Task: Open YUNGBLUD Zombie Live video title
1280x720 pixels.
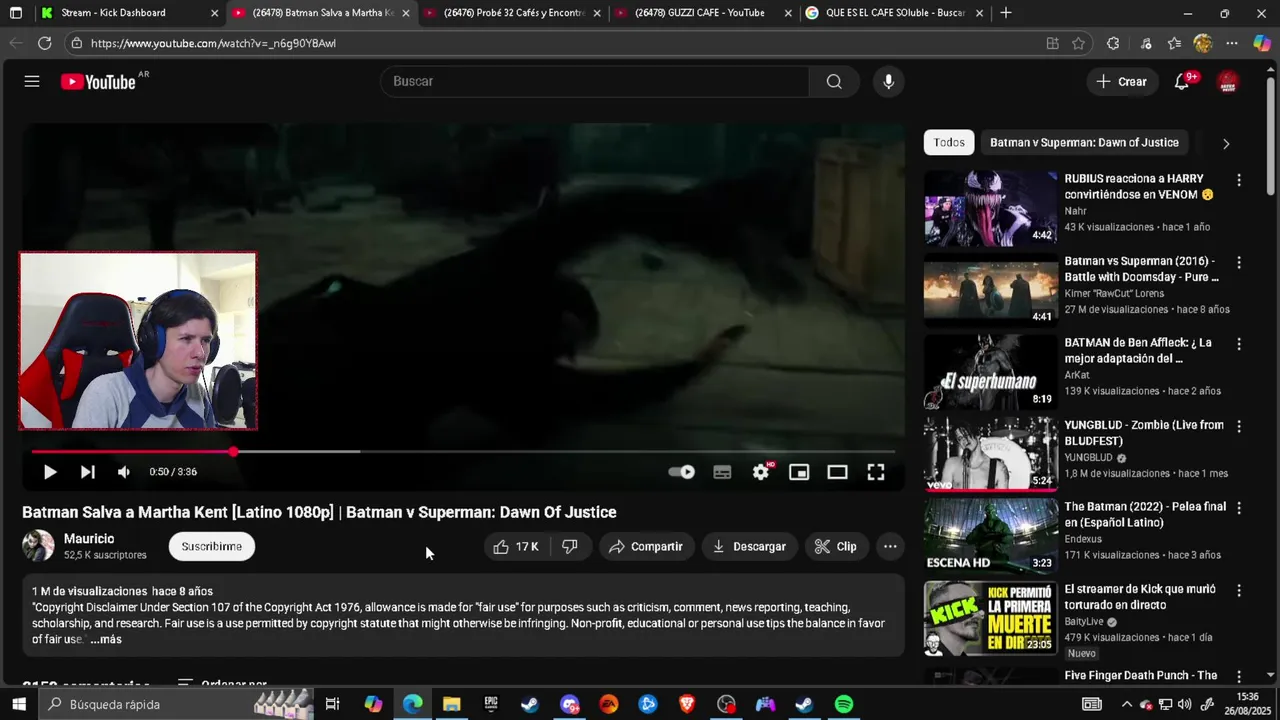Action: point(1144,433)
